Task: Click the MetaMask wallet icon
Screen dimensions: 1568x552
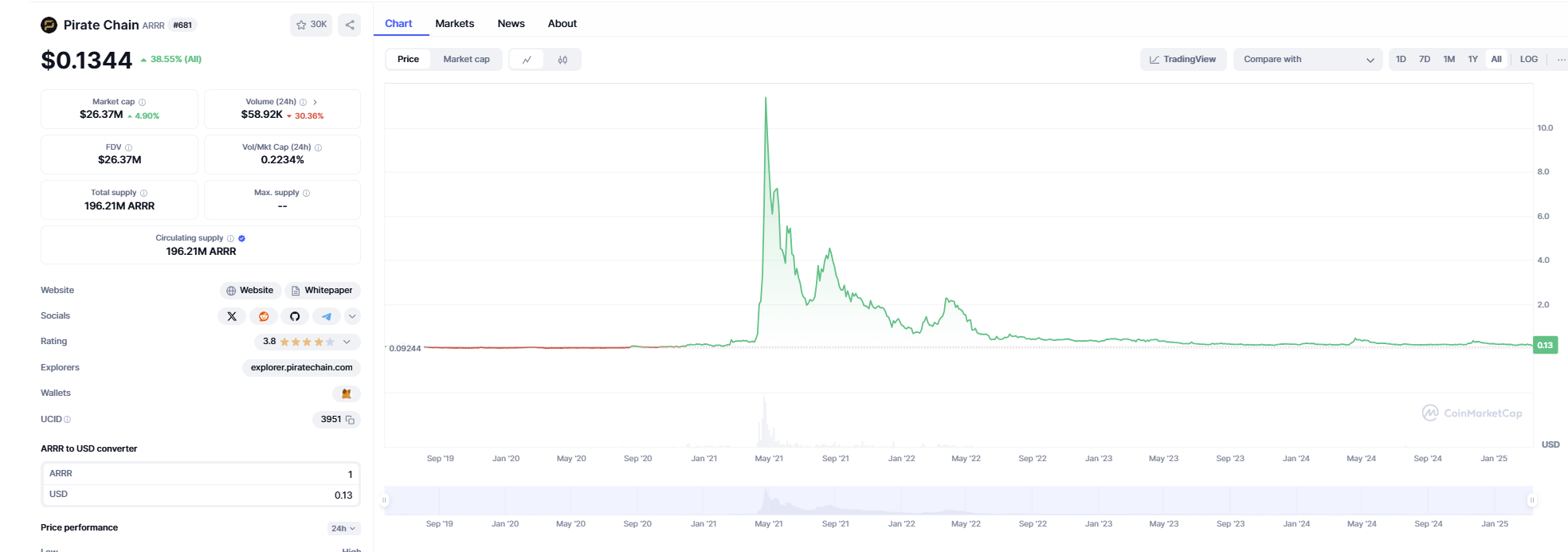Action: [x=347, y=393]
